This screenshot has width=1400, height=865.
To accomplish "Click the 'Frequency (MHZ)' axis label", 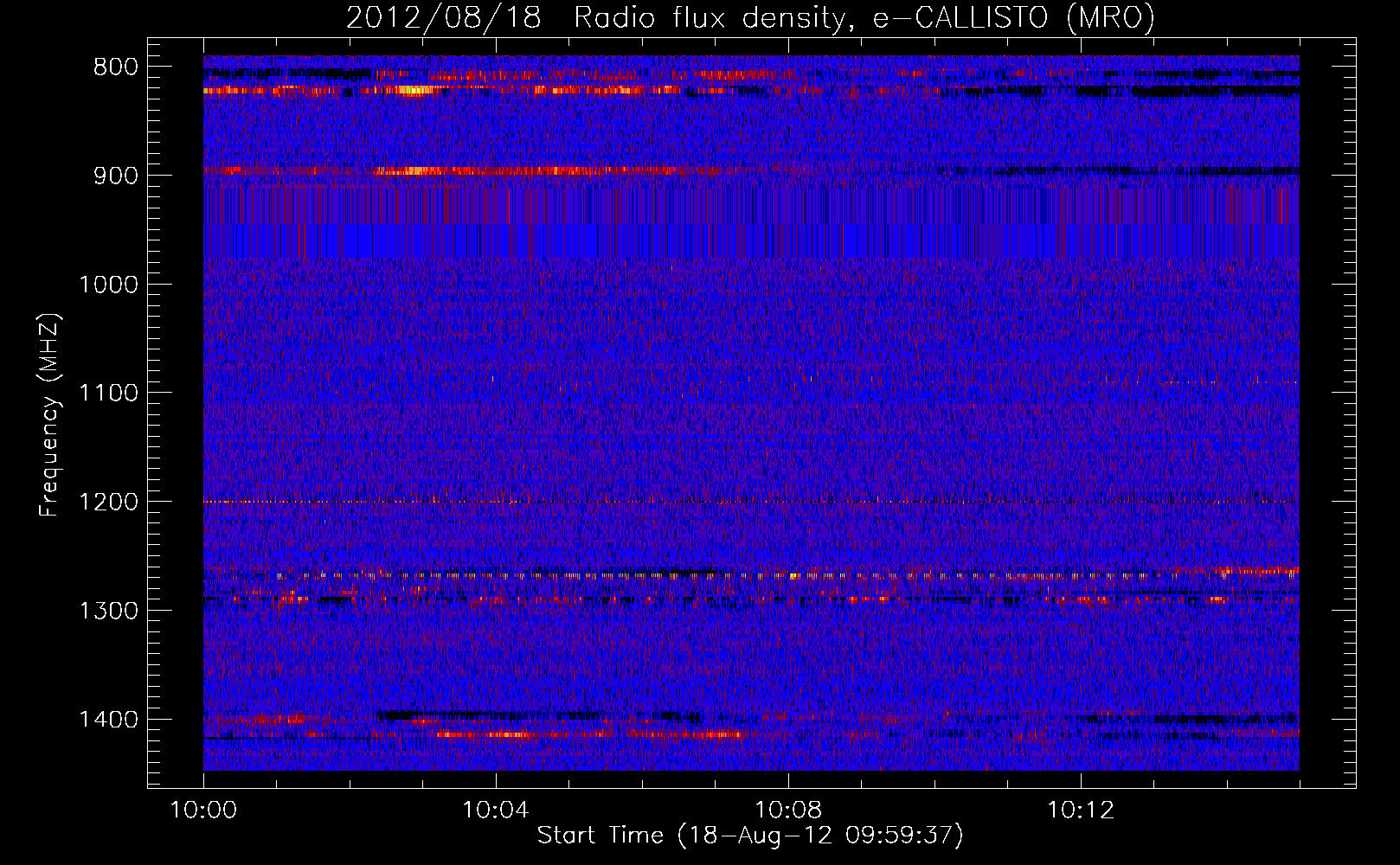I will click(49, 414).
